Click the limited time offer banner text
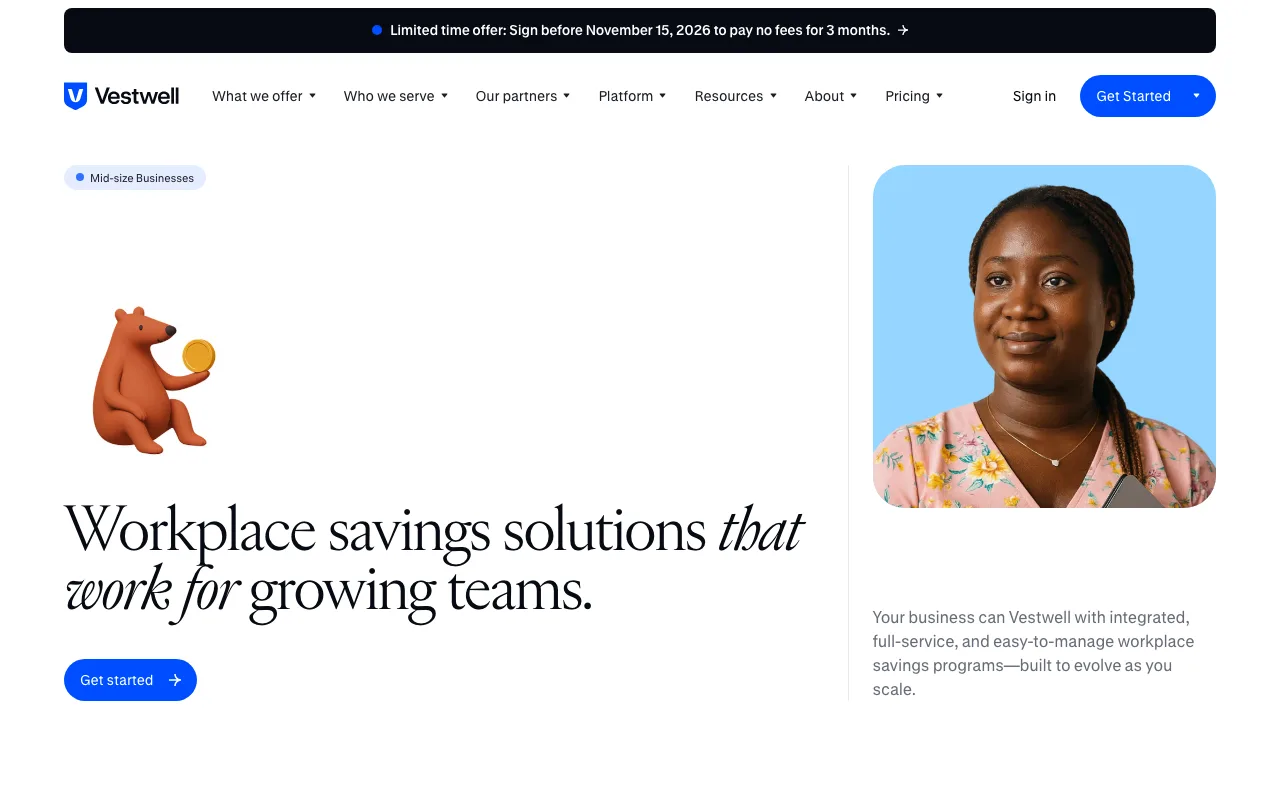1280x800 pixels. tap(640, 30)
